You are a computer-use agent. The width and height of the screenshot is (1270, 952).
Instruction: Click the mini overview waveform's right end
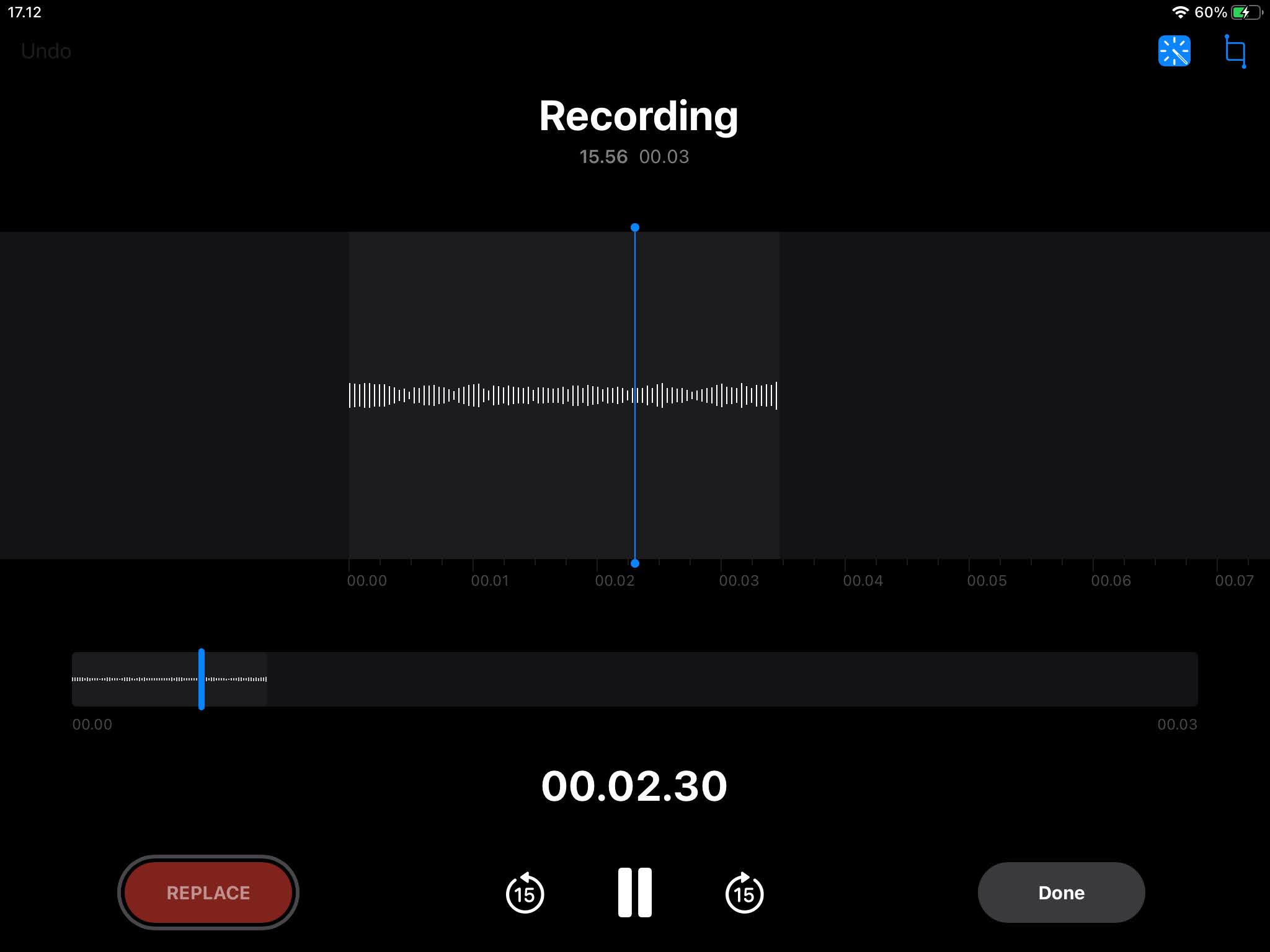(265, 679)
